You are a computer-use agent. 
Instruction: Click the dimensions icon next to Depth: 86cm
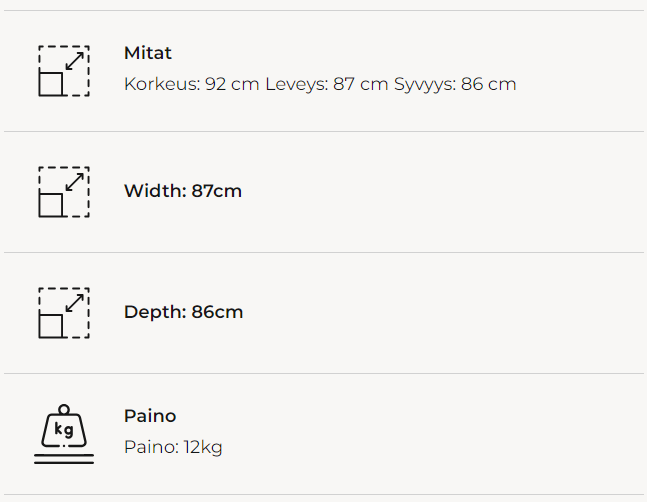point(64,313)
